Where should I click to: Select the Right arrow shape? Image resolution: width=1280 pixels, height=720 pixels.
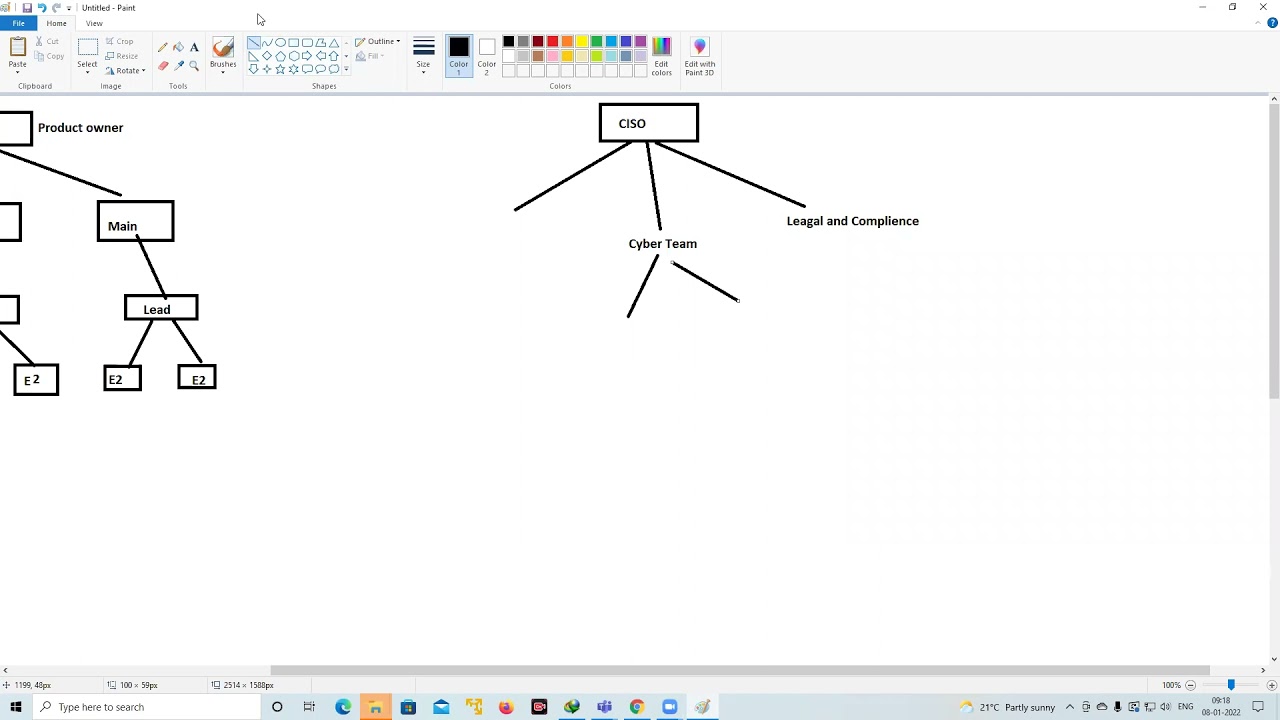point(307,56)
